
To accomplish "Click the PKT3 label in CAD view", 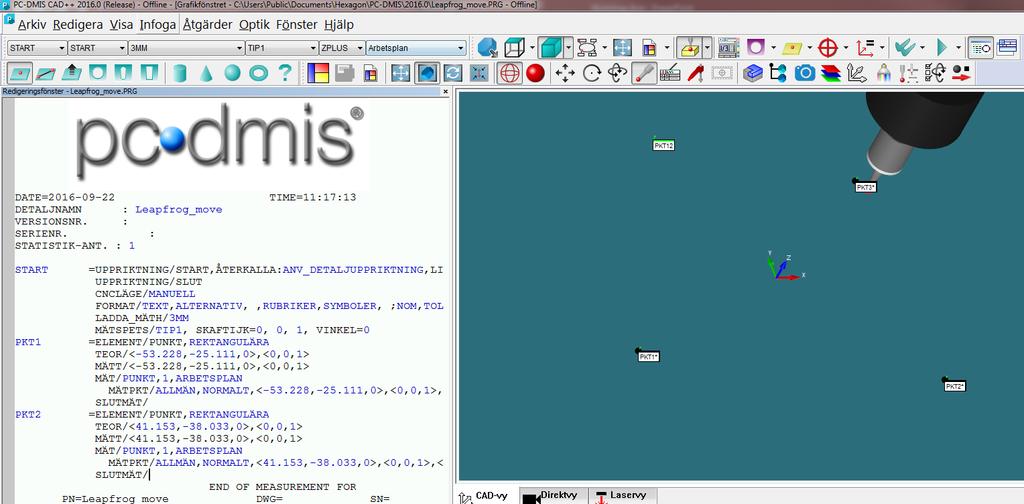I will (865, 187).
